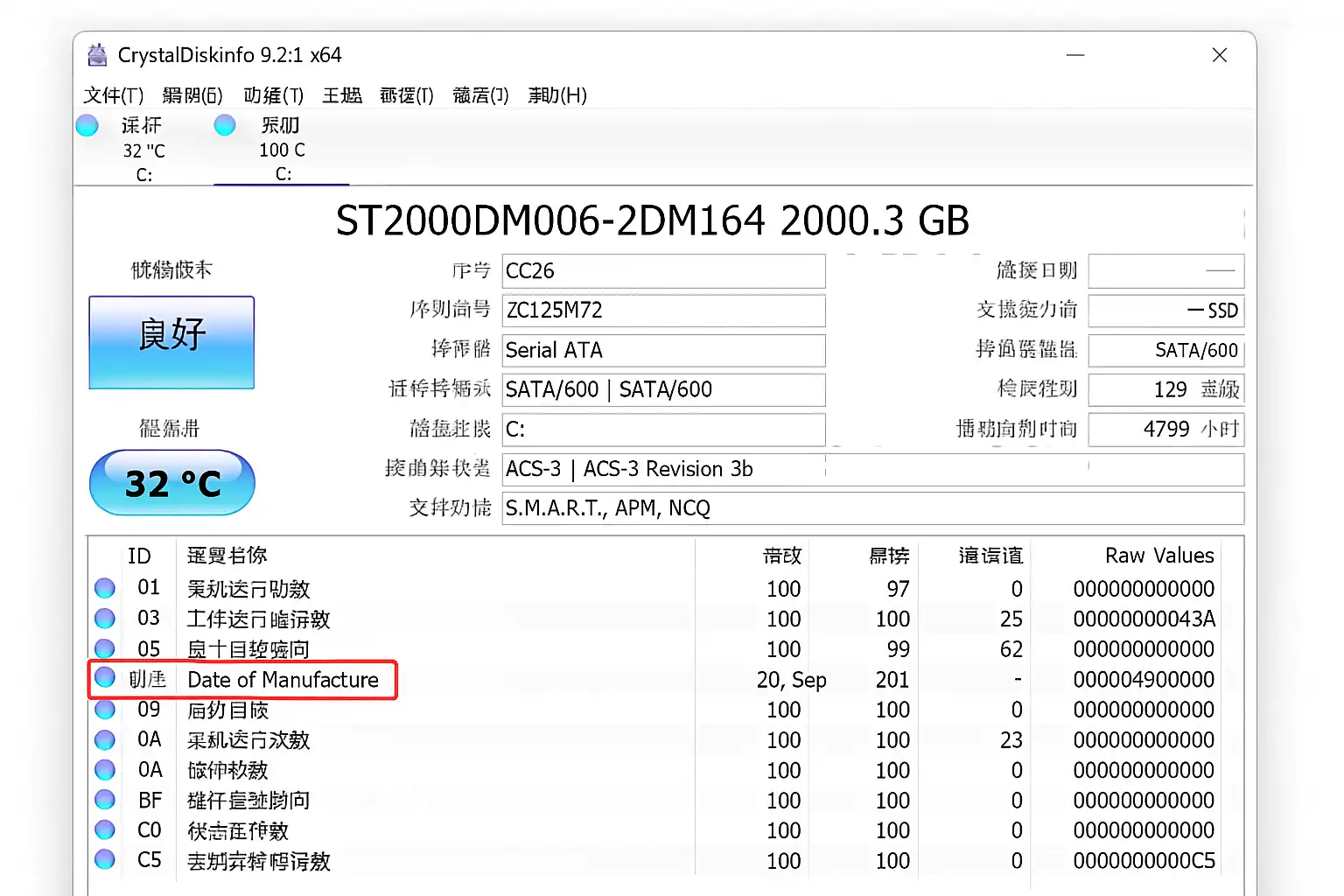Click the ID column header
Screen dimensions: 1344x896
pyautogui.click(x=139, y=556)
